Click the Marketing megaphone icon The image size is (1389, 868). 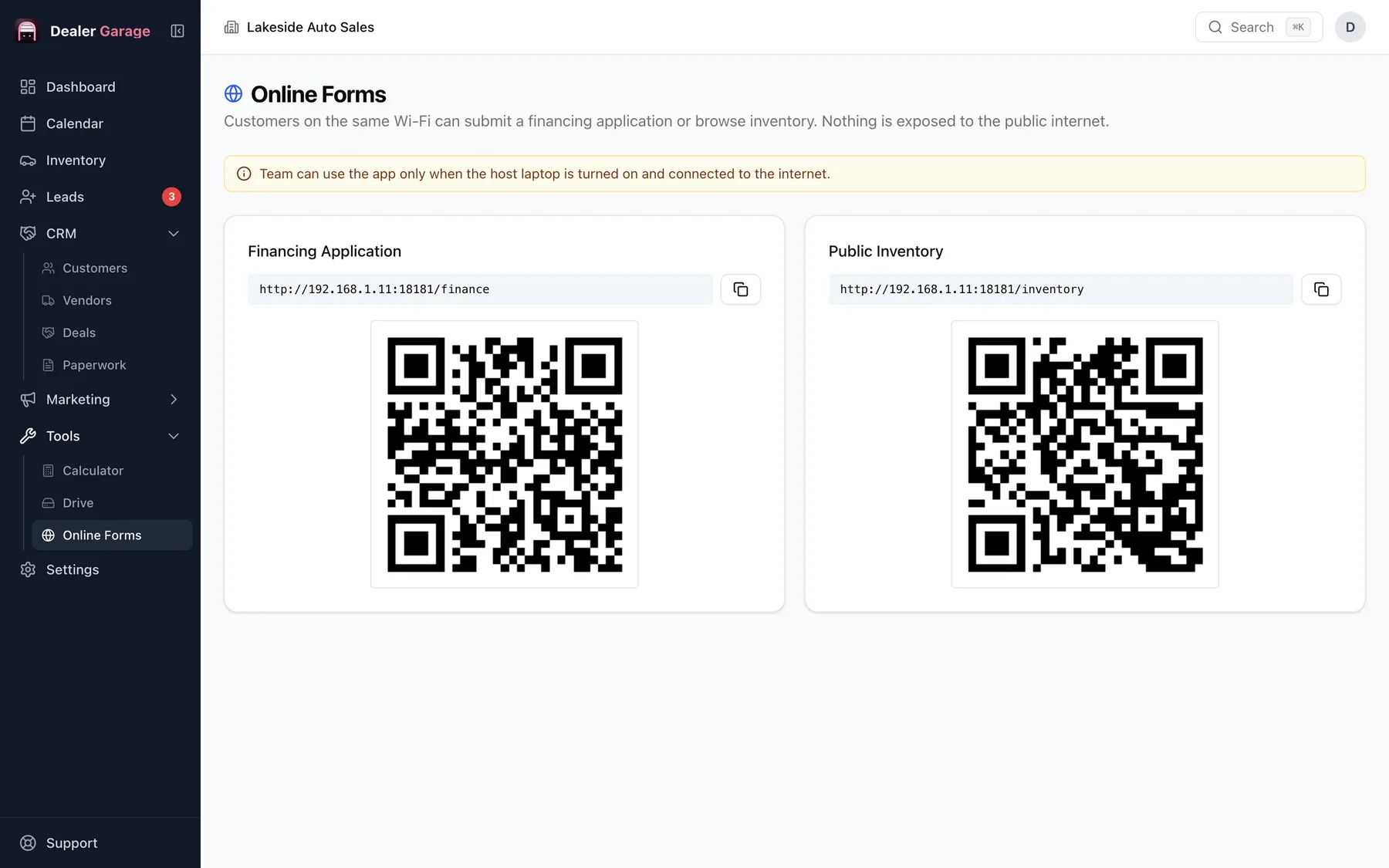coord(28,400)
